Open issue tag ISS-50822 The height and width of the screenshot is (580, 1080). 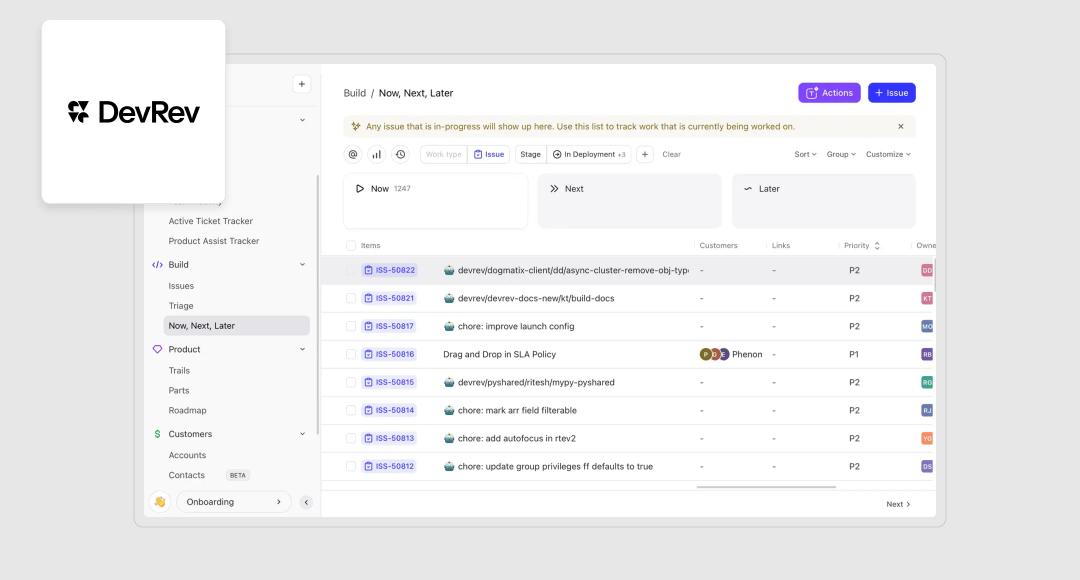tap(389, 270)
